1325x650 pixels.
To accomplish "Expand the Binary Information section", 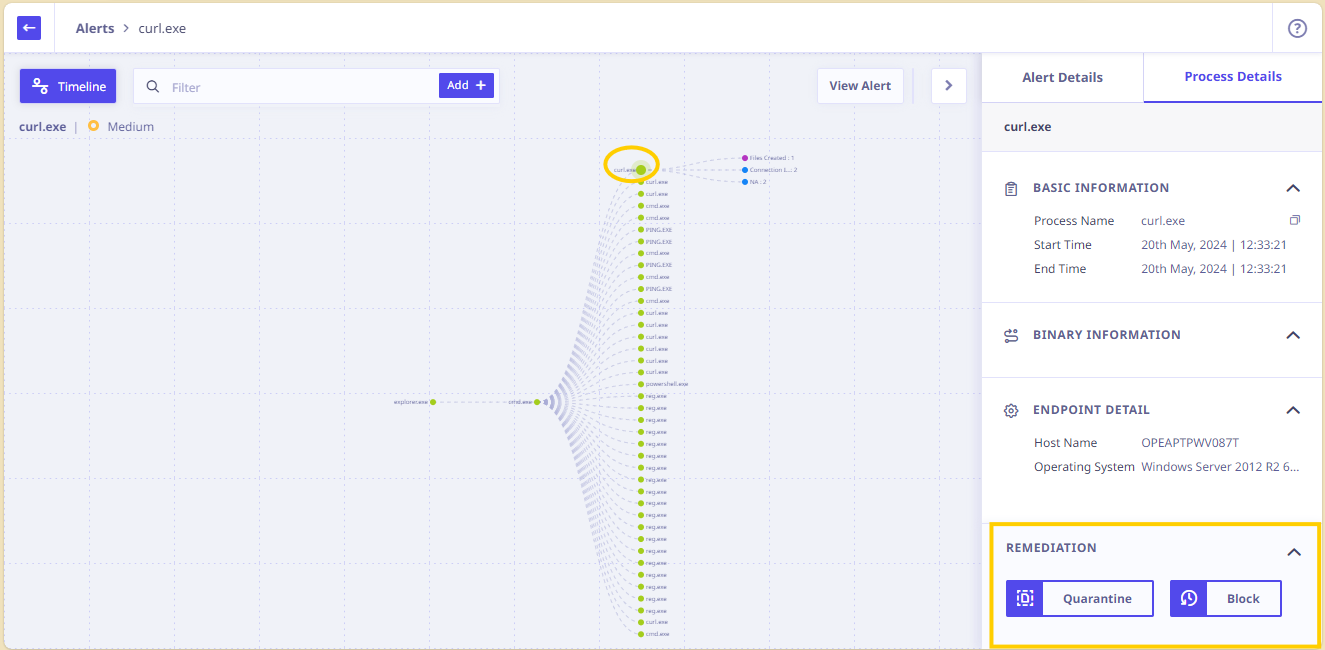I will (1293, 335).
